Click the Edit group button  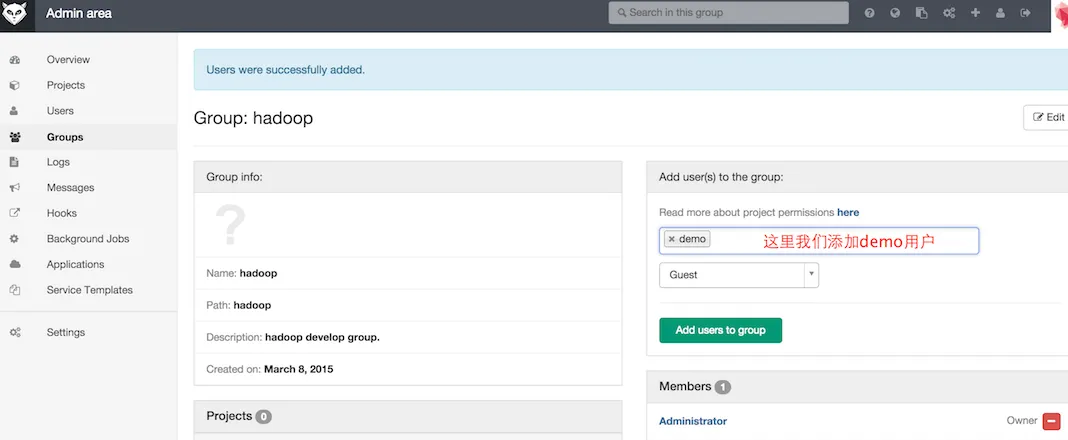1047,118
